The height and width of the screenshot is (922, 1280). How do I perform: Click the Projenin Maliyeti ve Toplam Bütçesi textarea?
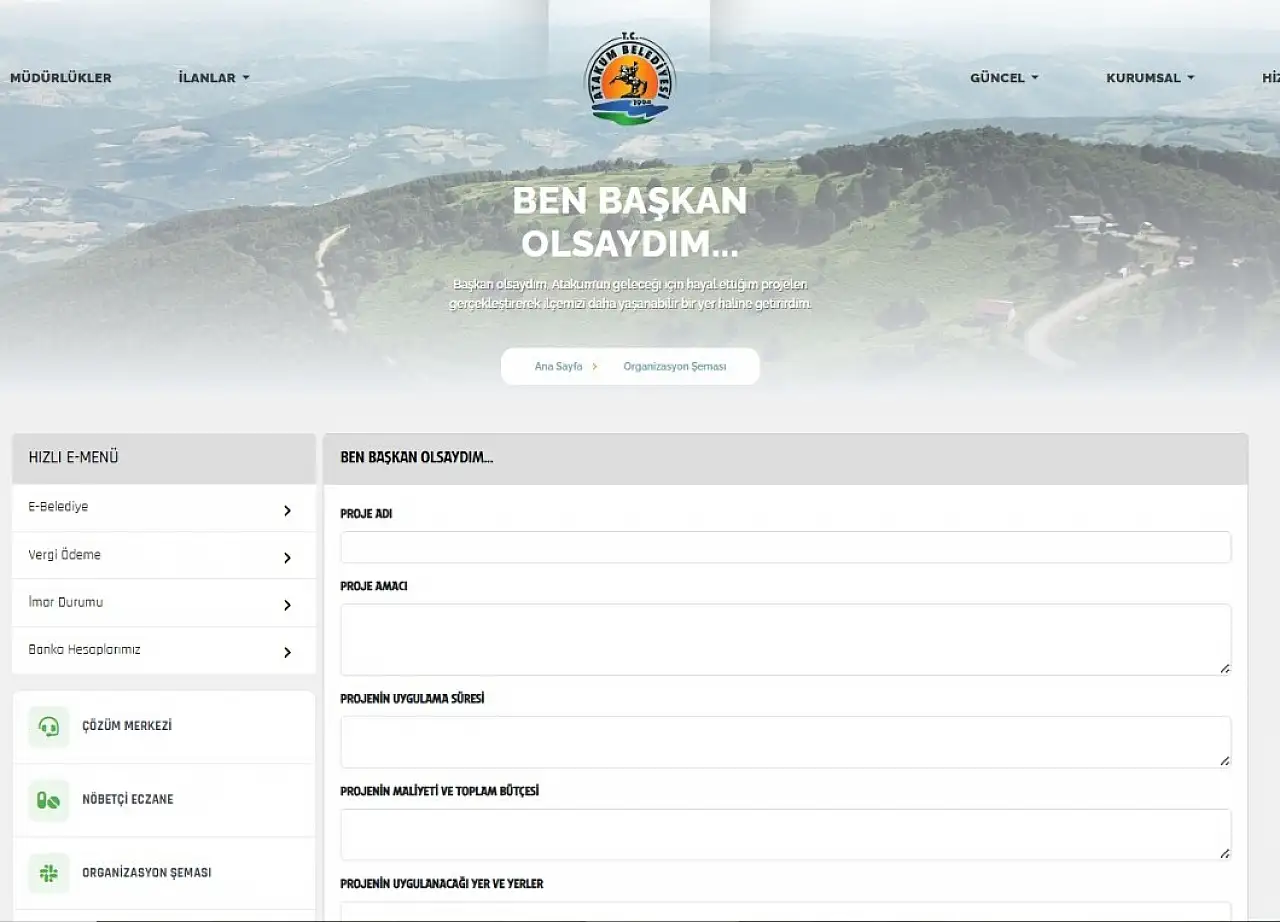(785, 834)
